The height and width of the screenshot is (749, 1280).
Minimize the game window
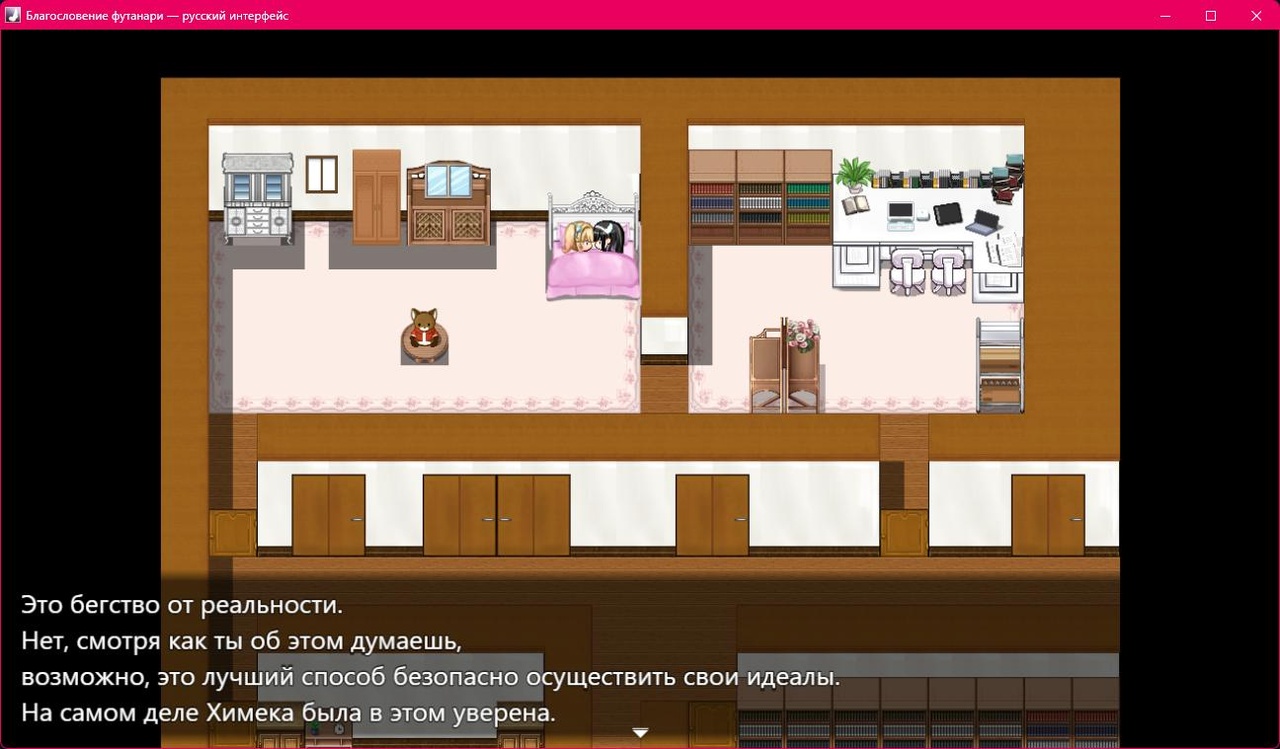pos(1165,15)
